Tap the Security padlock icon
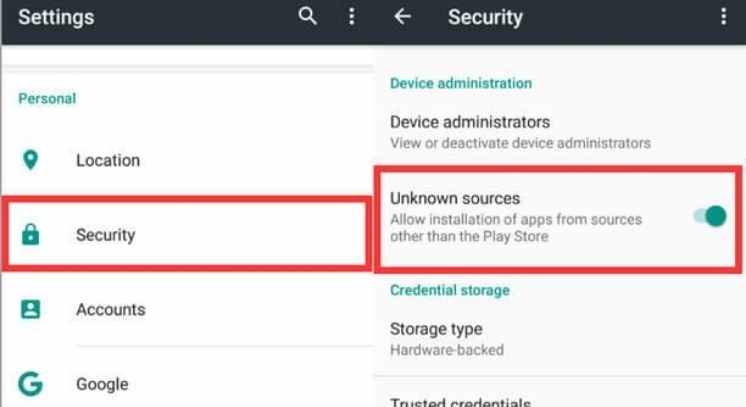The image size is (746, 407). [30, 234]
